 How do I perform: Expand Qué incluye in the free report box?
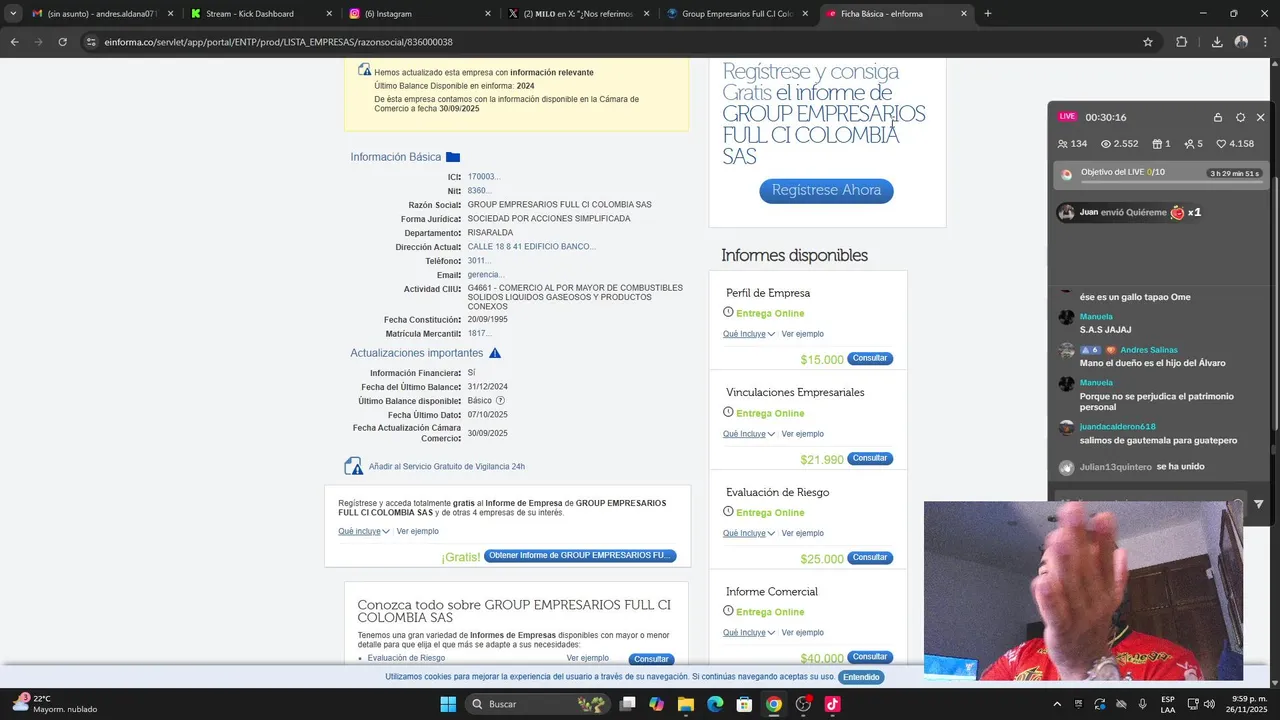(x=364, y=531)
